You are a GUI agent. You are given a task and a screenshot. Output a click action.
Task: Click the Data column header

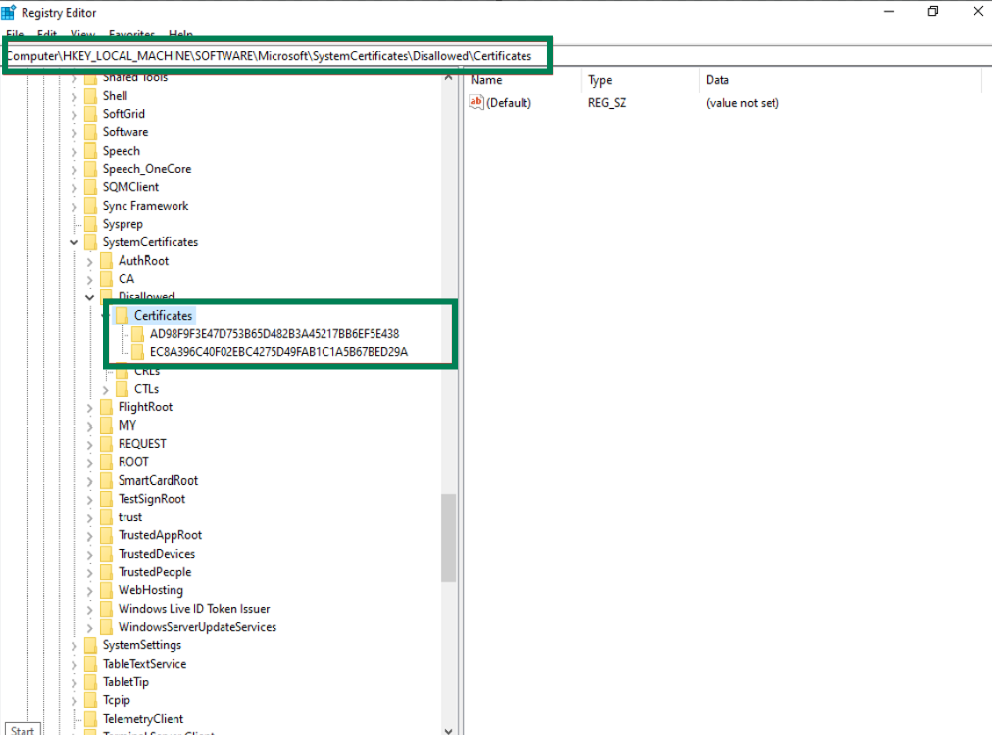[717, 80]
